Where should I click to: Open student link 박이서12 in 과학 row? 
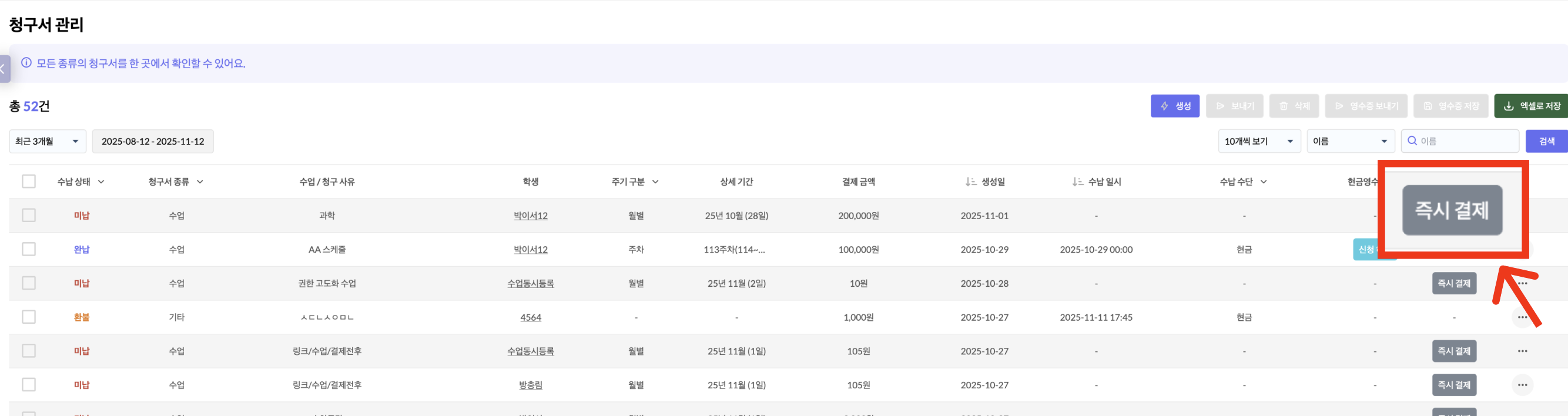(530, 216)
